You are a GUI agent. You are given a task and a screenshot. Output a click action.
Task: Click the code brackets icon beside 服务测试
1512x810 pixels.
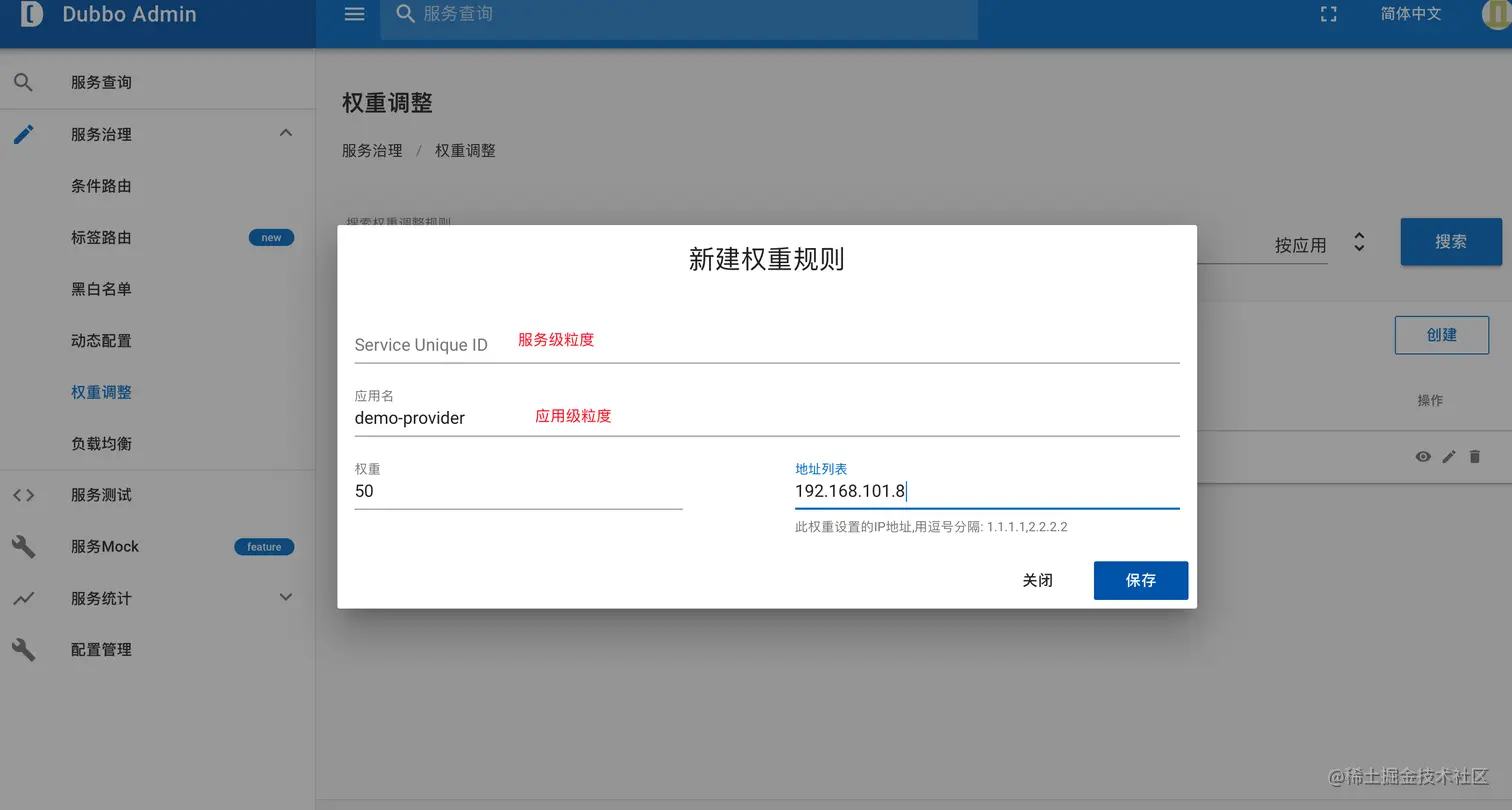(23, 495)
